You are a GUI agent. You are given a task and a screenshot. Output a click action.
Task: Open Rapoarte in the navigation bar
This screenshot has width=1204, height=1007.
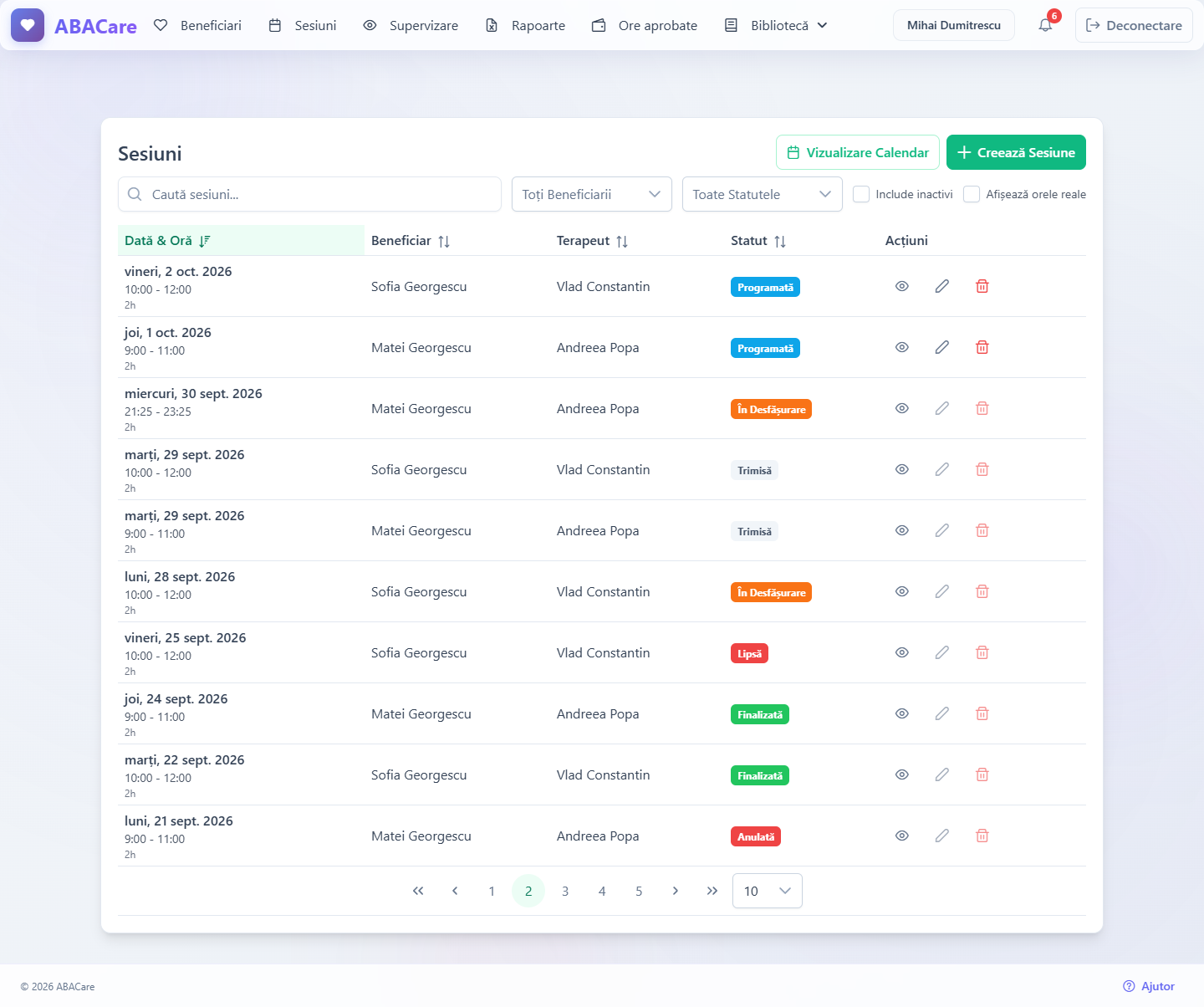pyautogui.click(x=526, y=25)
